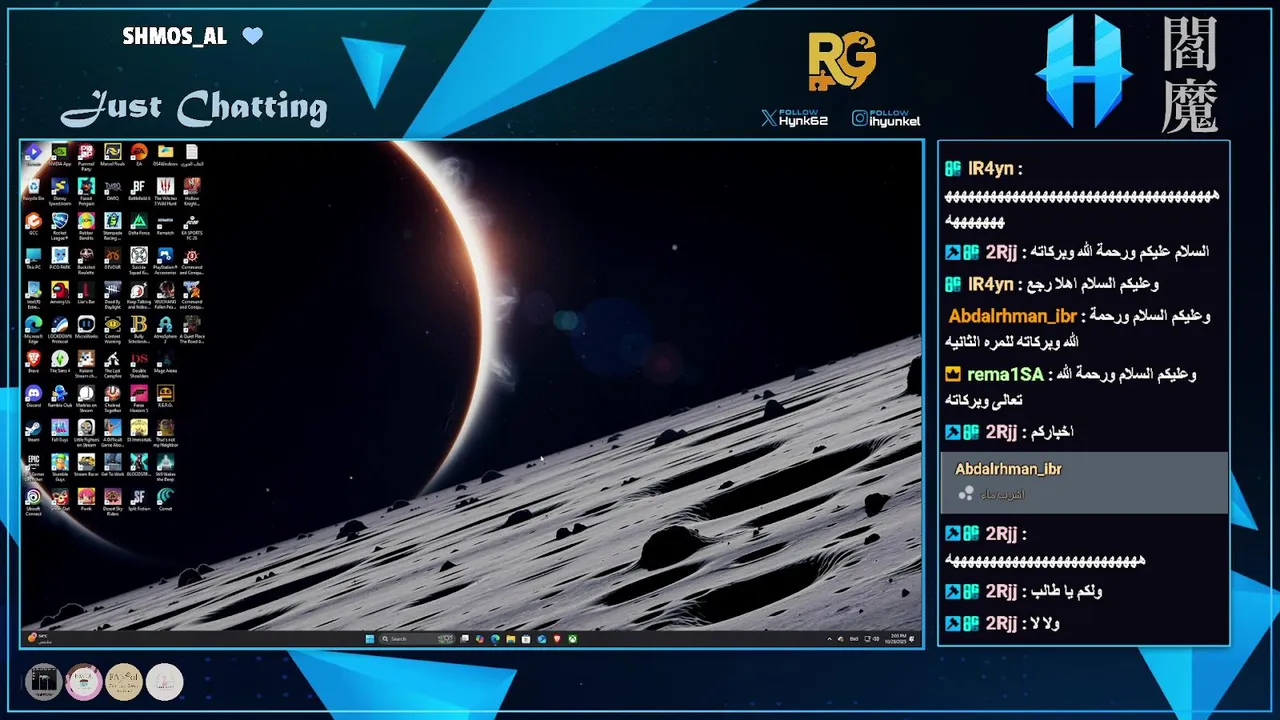
Task: Launch The Sims 4 shortcut
Action: 60,361
